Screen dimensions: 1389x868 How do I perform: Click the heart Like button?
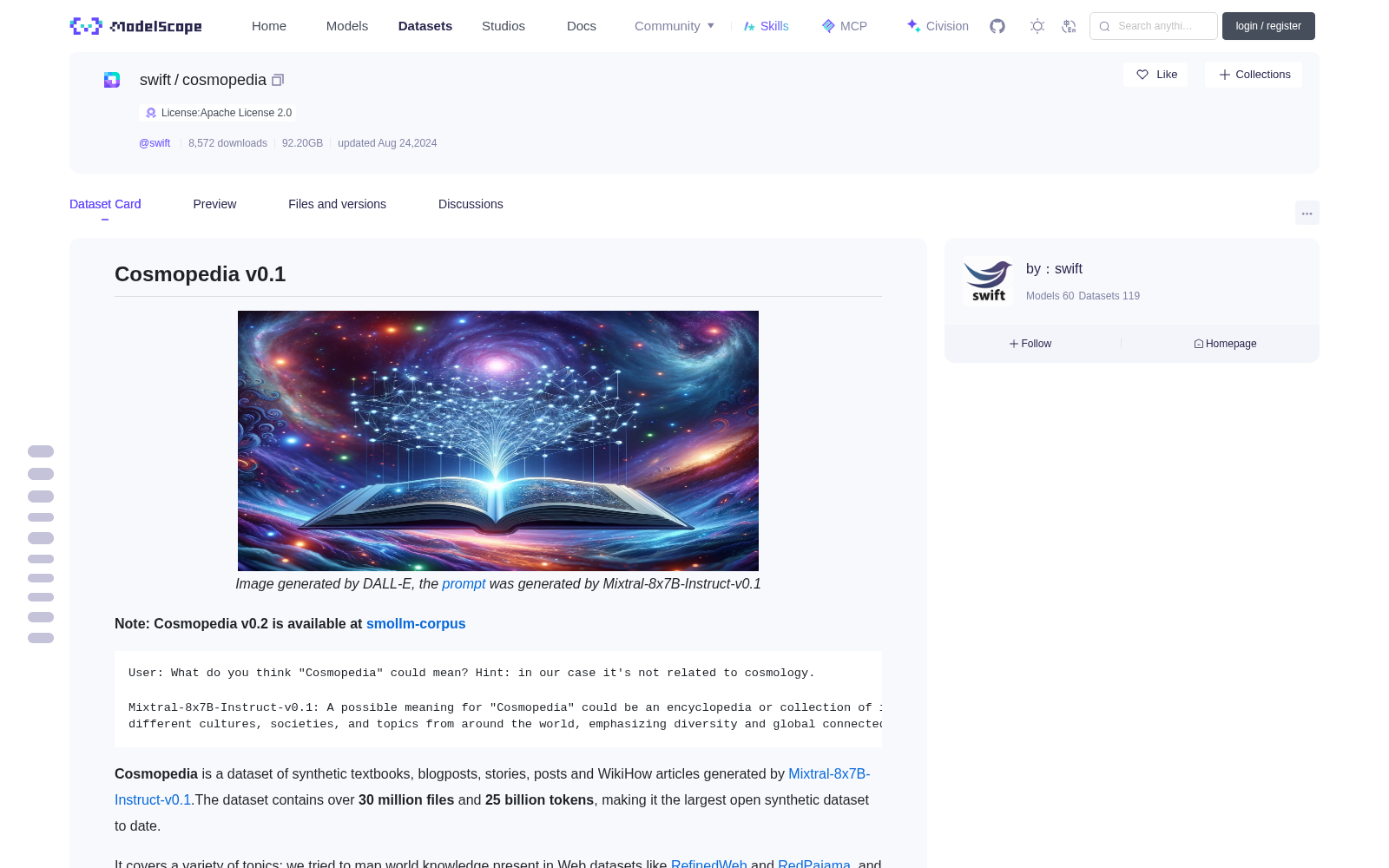pyautogui.click(x=1155, y=75)
